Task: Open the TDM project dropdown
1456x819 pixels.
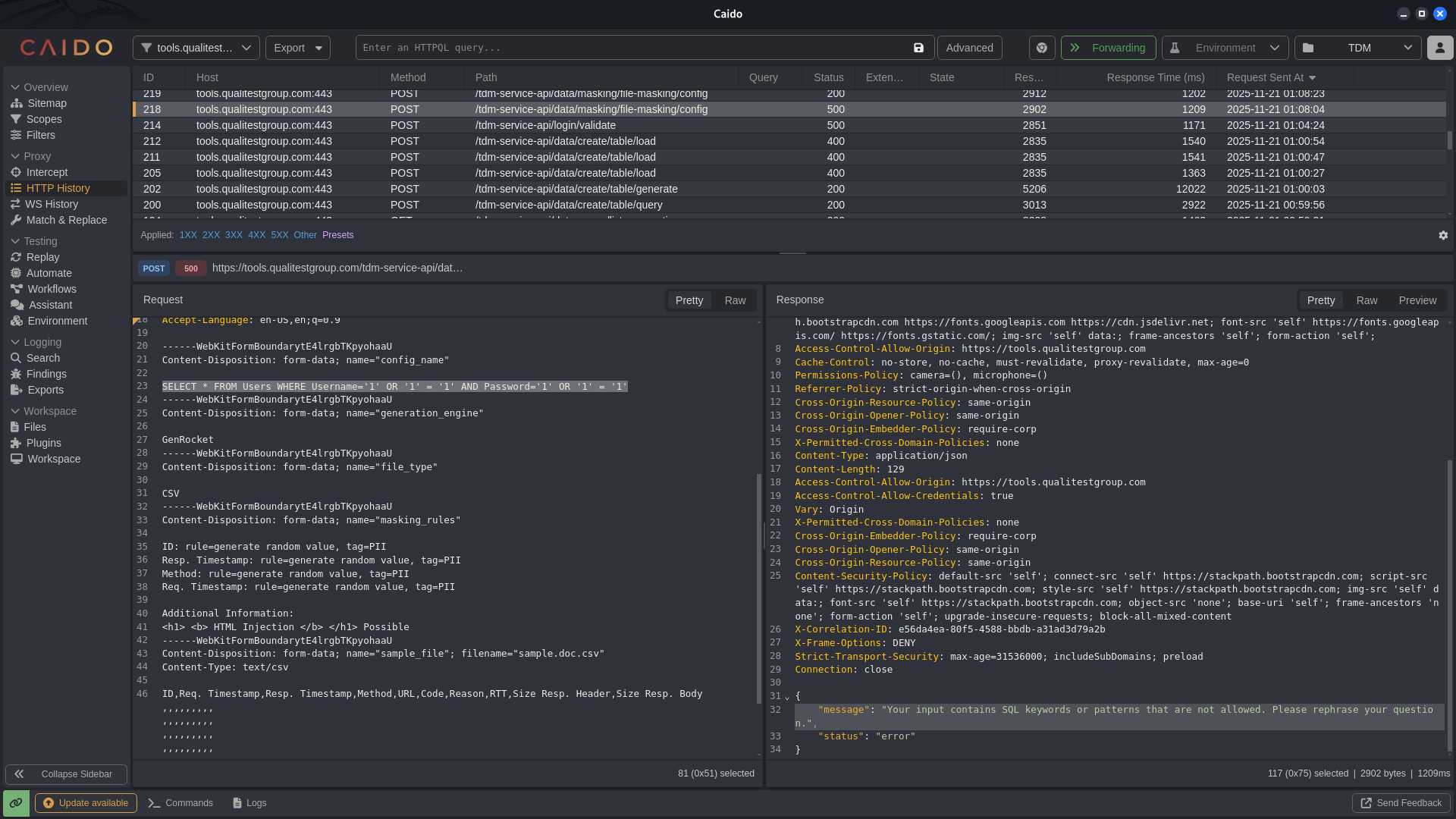Action: (1357, 48)
